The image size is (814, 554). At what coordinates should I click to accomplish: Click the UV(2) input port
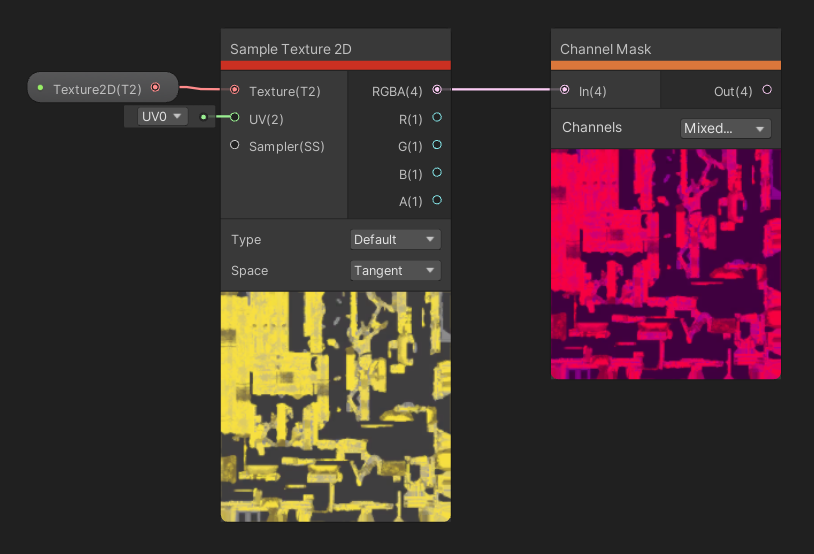[x=235, y=118]
